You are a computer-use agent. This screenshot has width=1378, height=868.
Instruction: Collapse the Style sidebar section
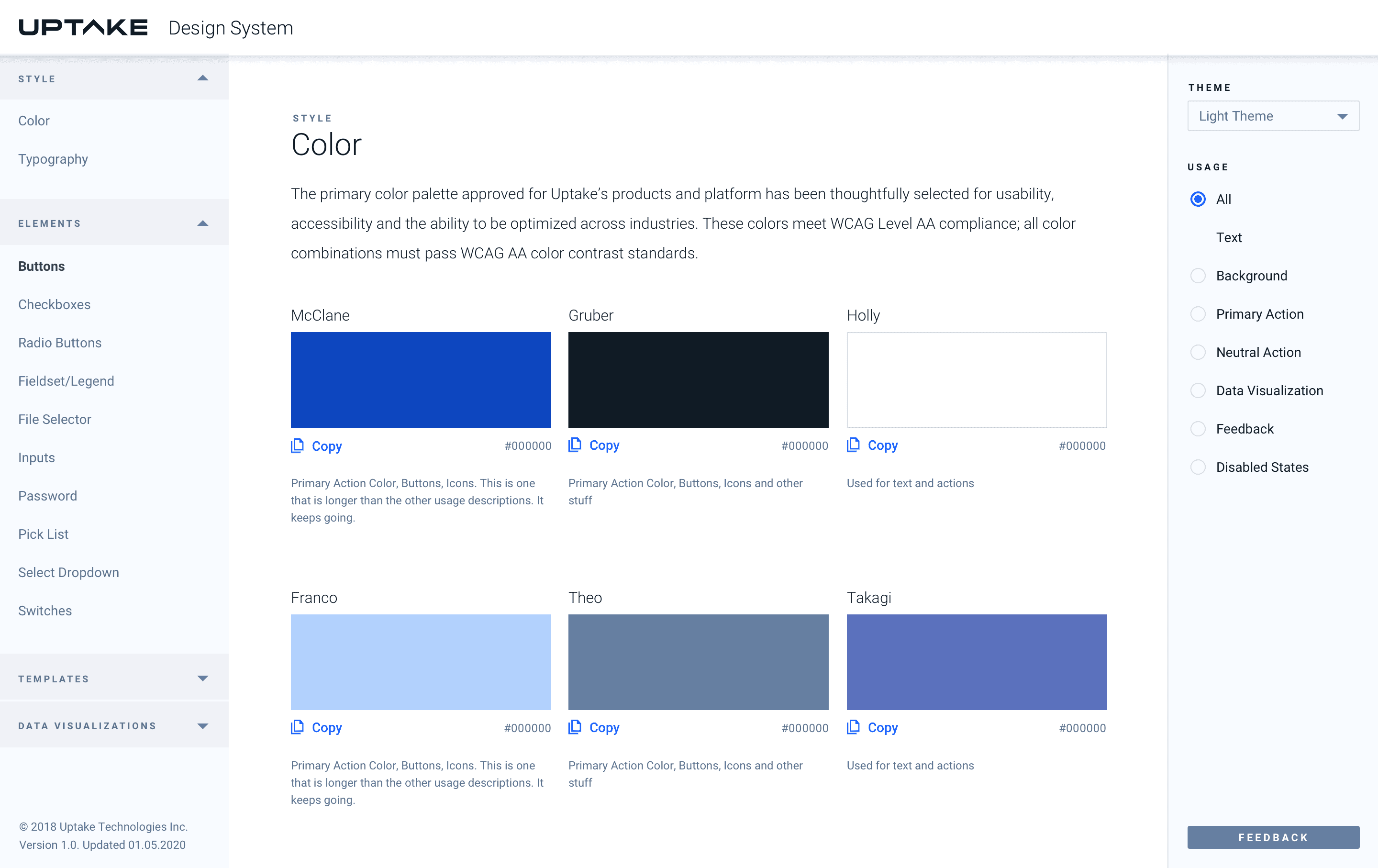point(202,78)
